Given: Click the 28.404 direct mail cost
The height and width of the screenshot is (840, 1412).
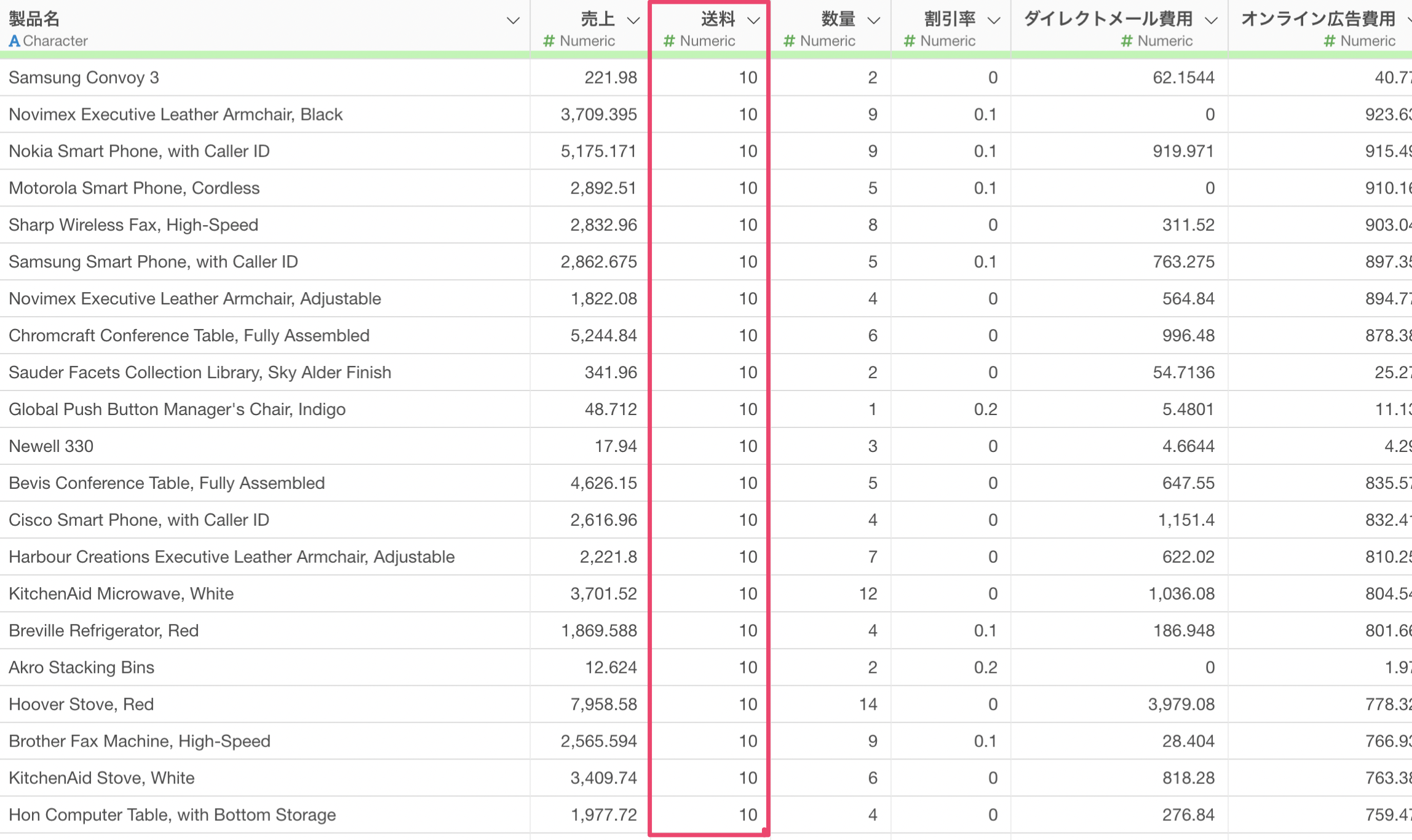Looking at the screenshot, I should pos(1188,742).
